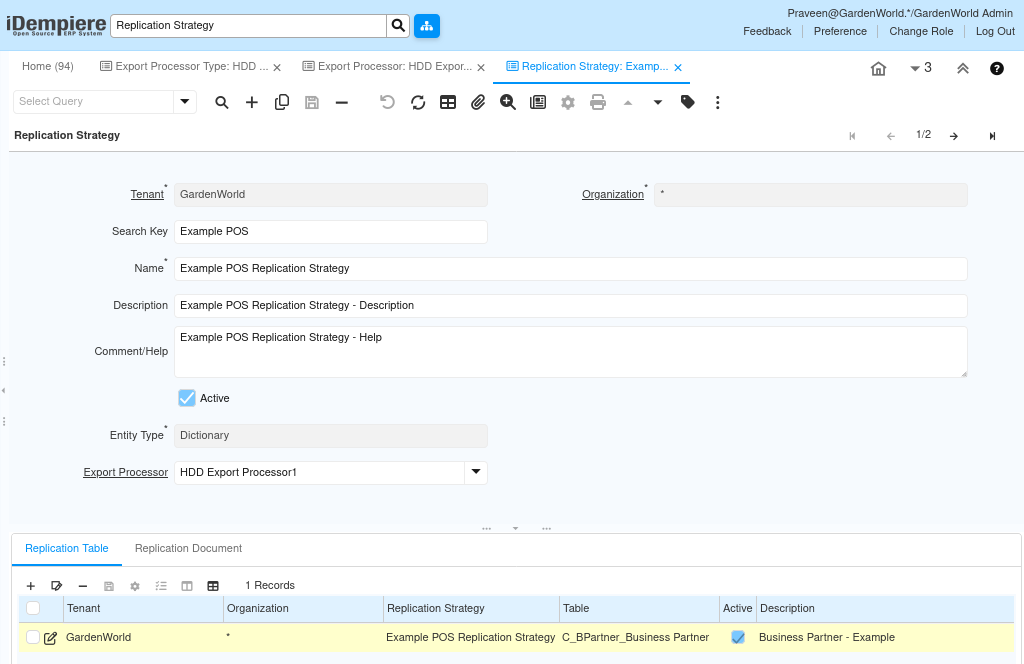Copy record using the duplicate icon
The width and height of the screenshot is (1024, 664).
pyautogui.click(x=281, y=103)
